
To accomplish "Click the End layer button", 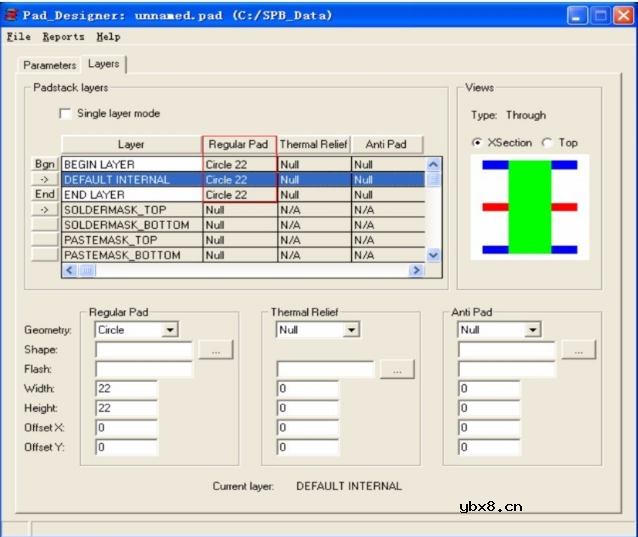I will 45,194.
